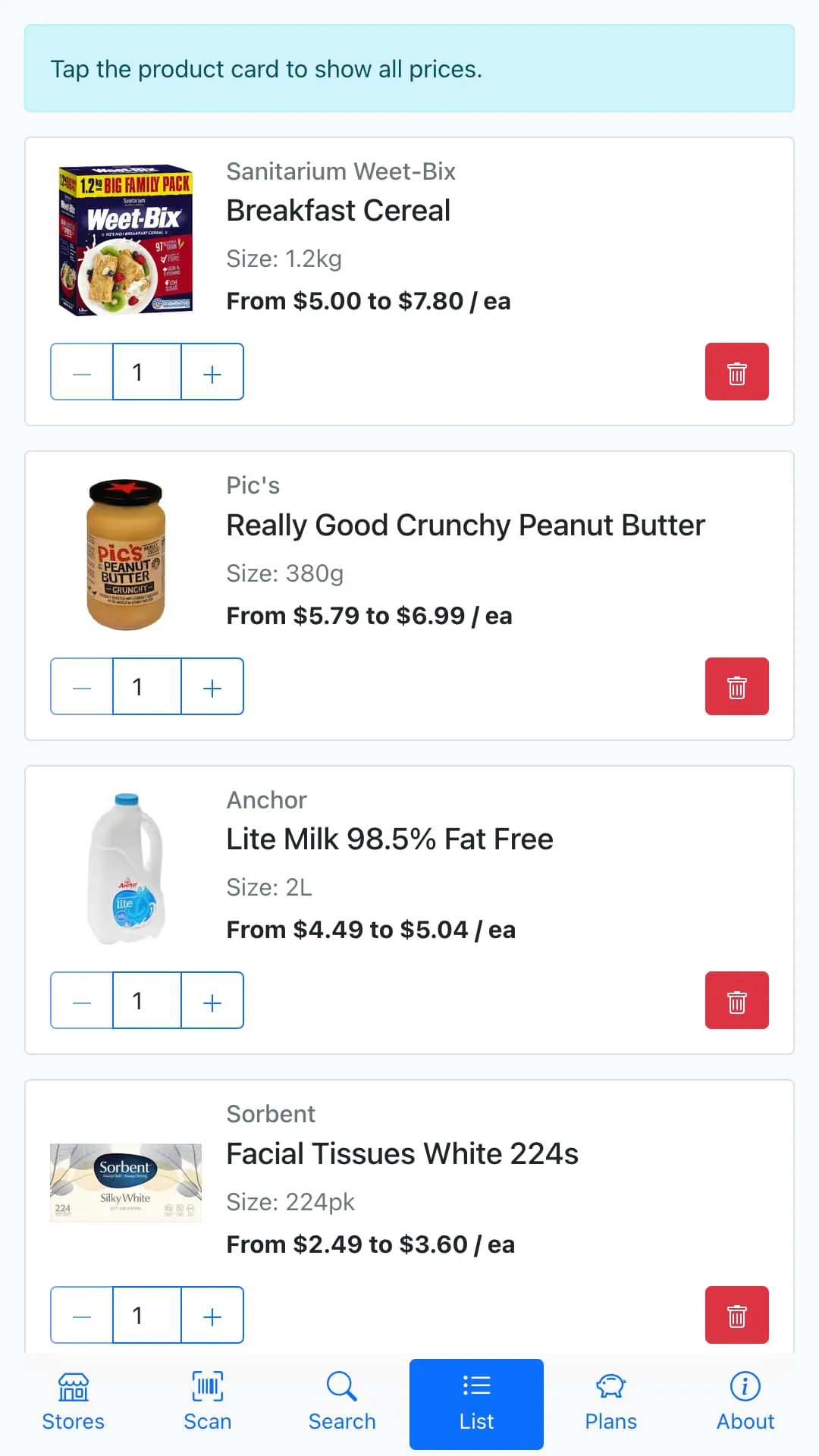This screenshot has width=819, height=1456.
Task: Delete Anchor Lite Milk from list
Action: point(736,1000)
